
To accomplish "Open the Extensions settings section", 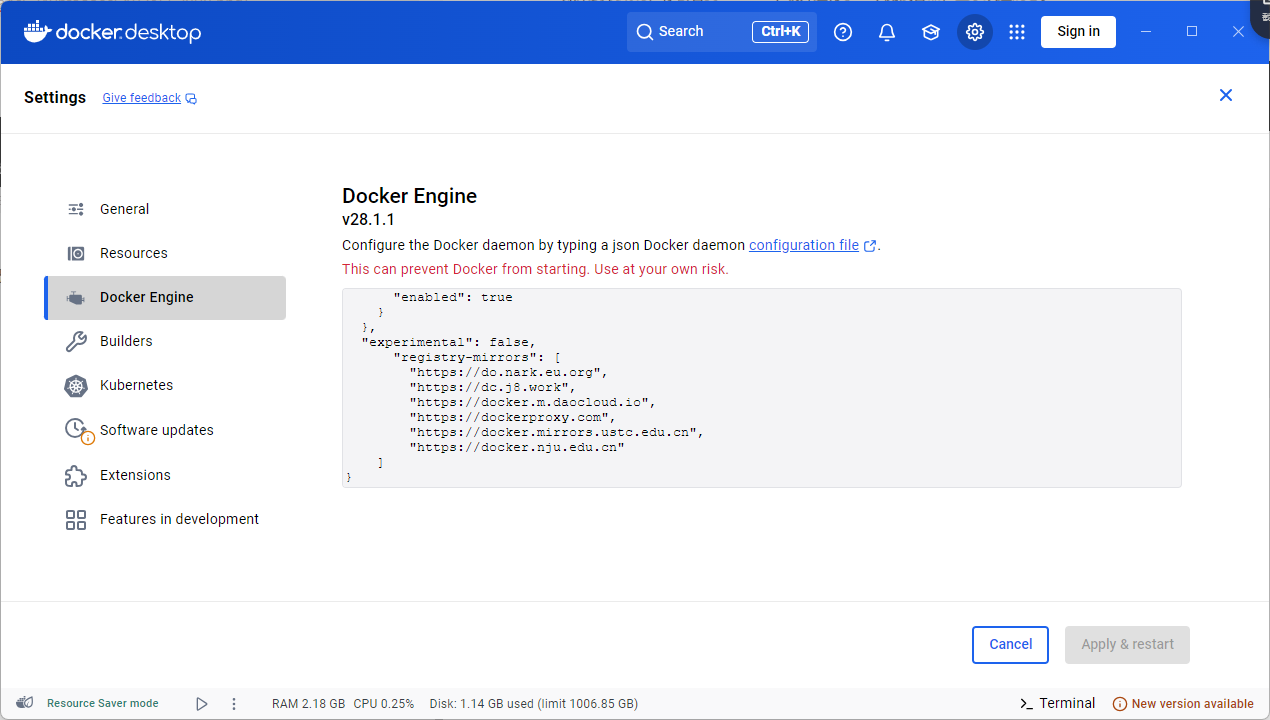I will coord(165,475).
